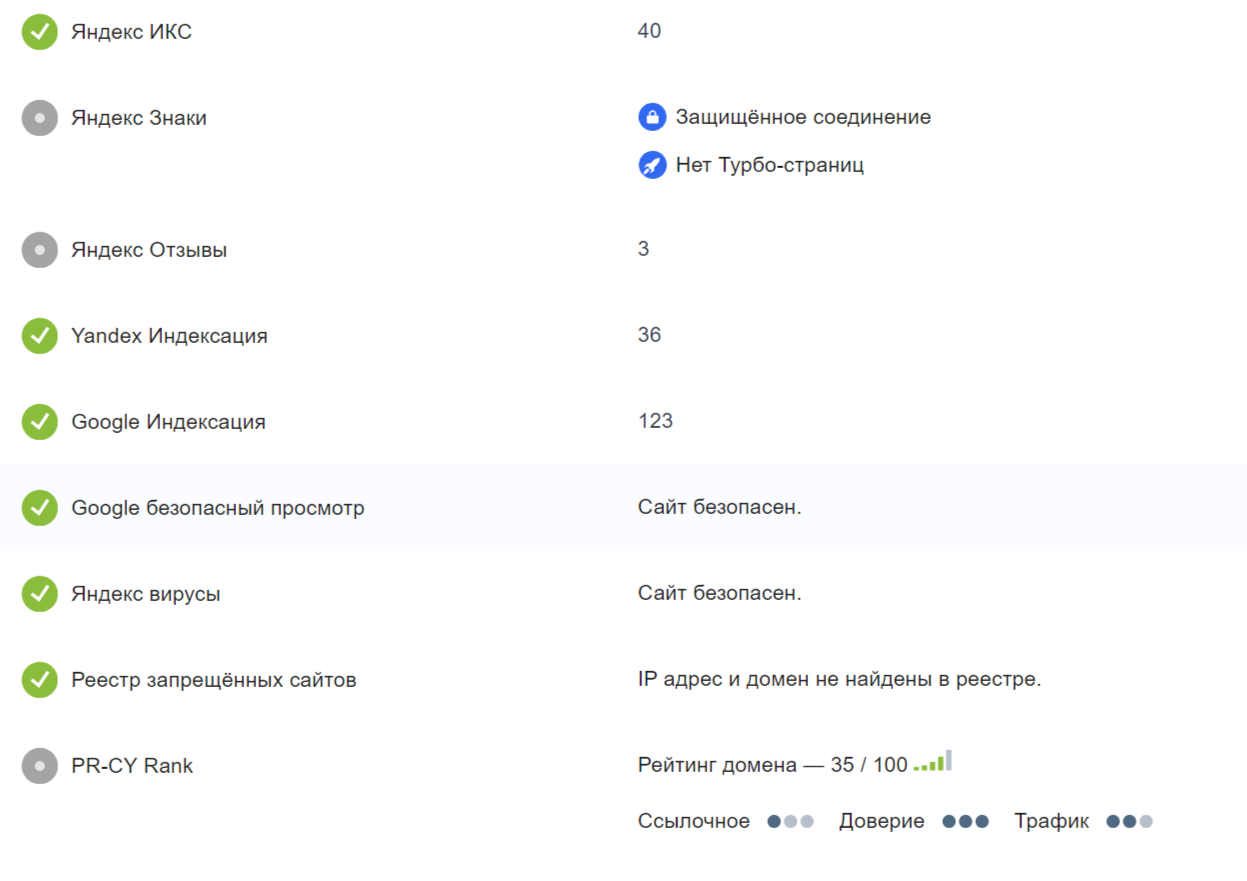Select the Google Индексация row label
Screen dimensions: 1247x881
(x=168, y=422)
